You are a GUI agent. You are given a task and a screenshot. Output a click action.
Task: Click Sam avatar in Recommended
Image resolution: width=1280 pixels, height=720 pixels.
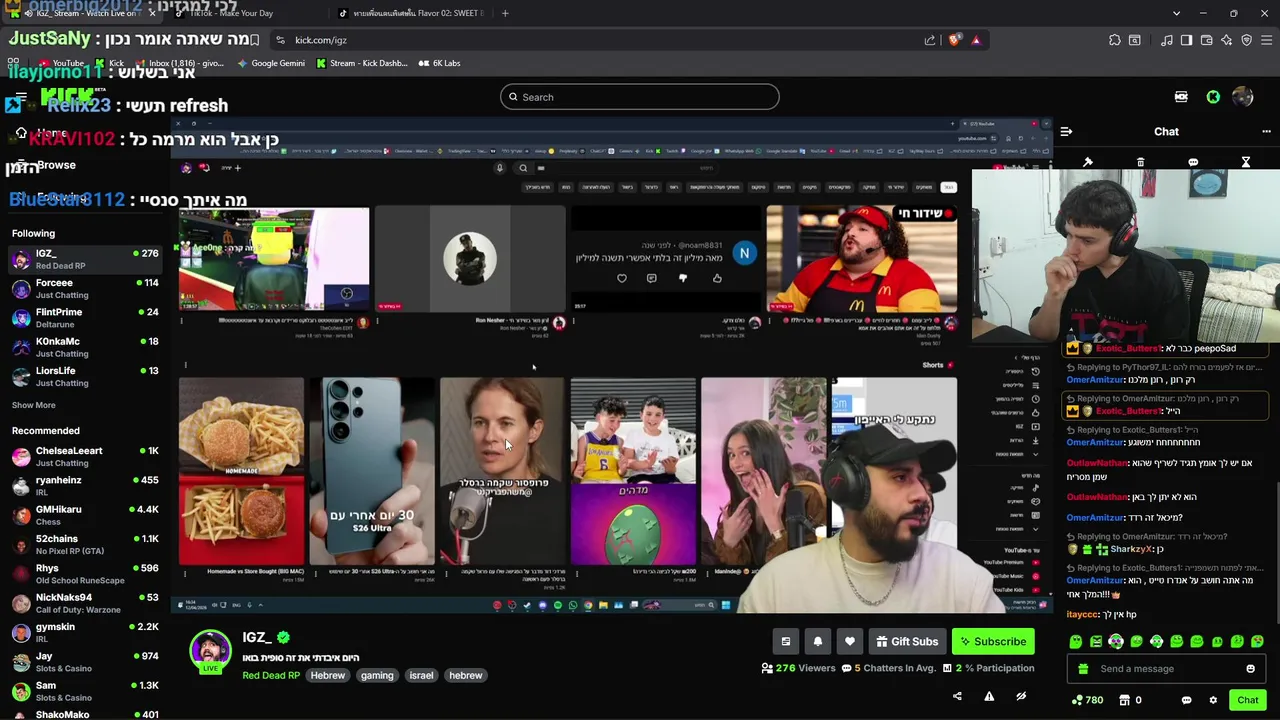[21, 691]
